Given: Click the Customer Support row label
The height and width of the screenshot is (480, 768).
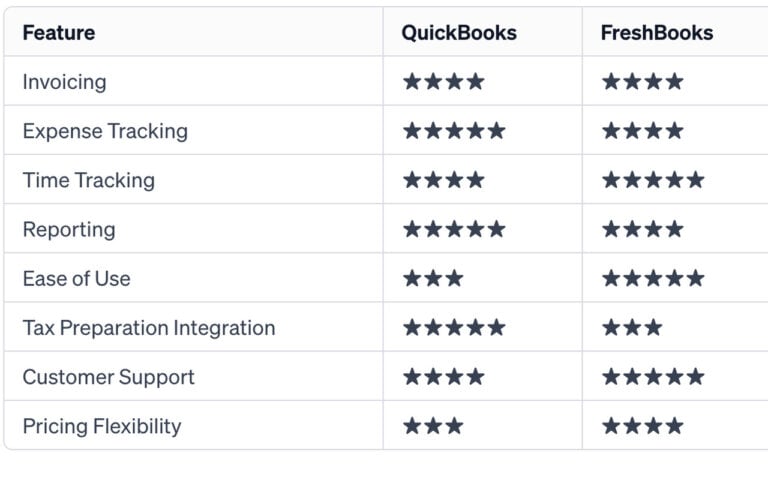Looking at the screenshot, I should click(108, 377).
